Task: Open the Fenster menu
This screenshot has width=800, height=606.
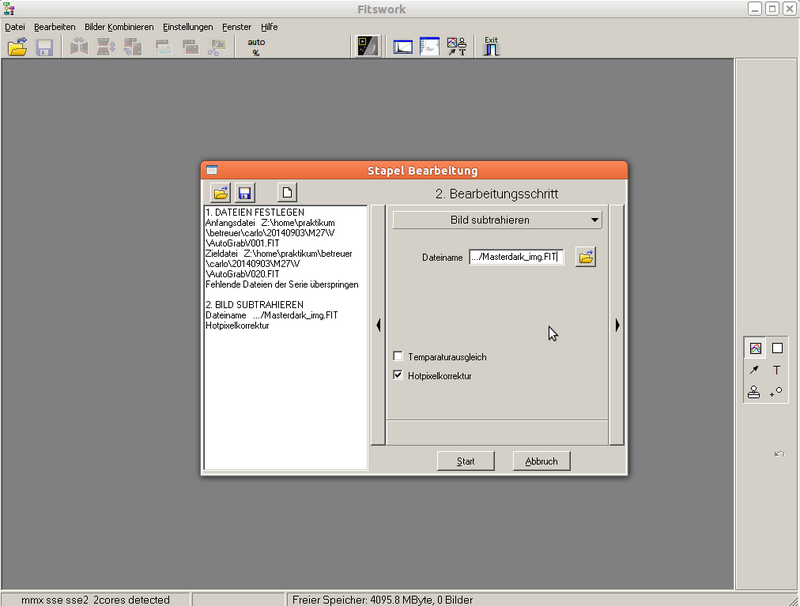Action: point(235,27)
